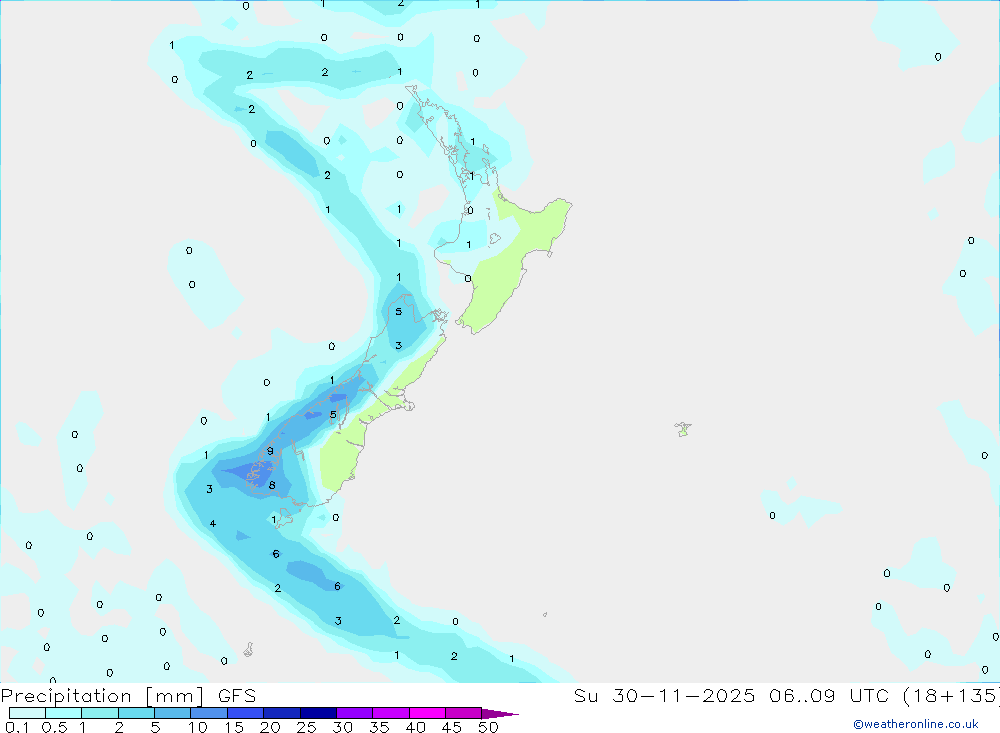Click the 'Precipitation [mm]' title text
The image size is (1000, 733).
102,696
